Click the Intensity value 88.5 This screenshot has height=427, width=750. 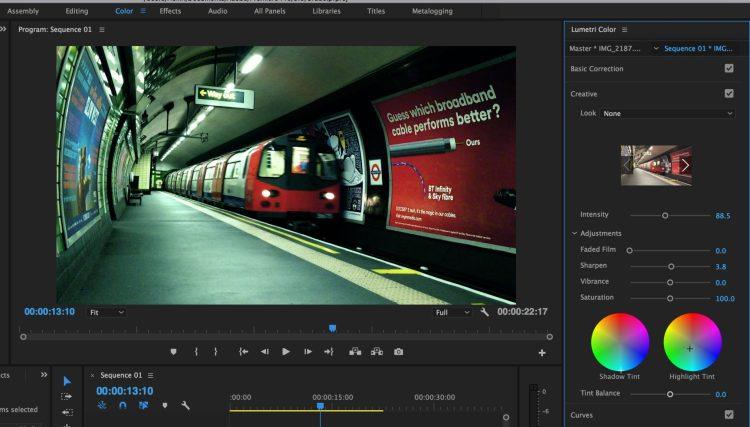723,216
